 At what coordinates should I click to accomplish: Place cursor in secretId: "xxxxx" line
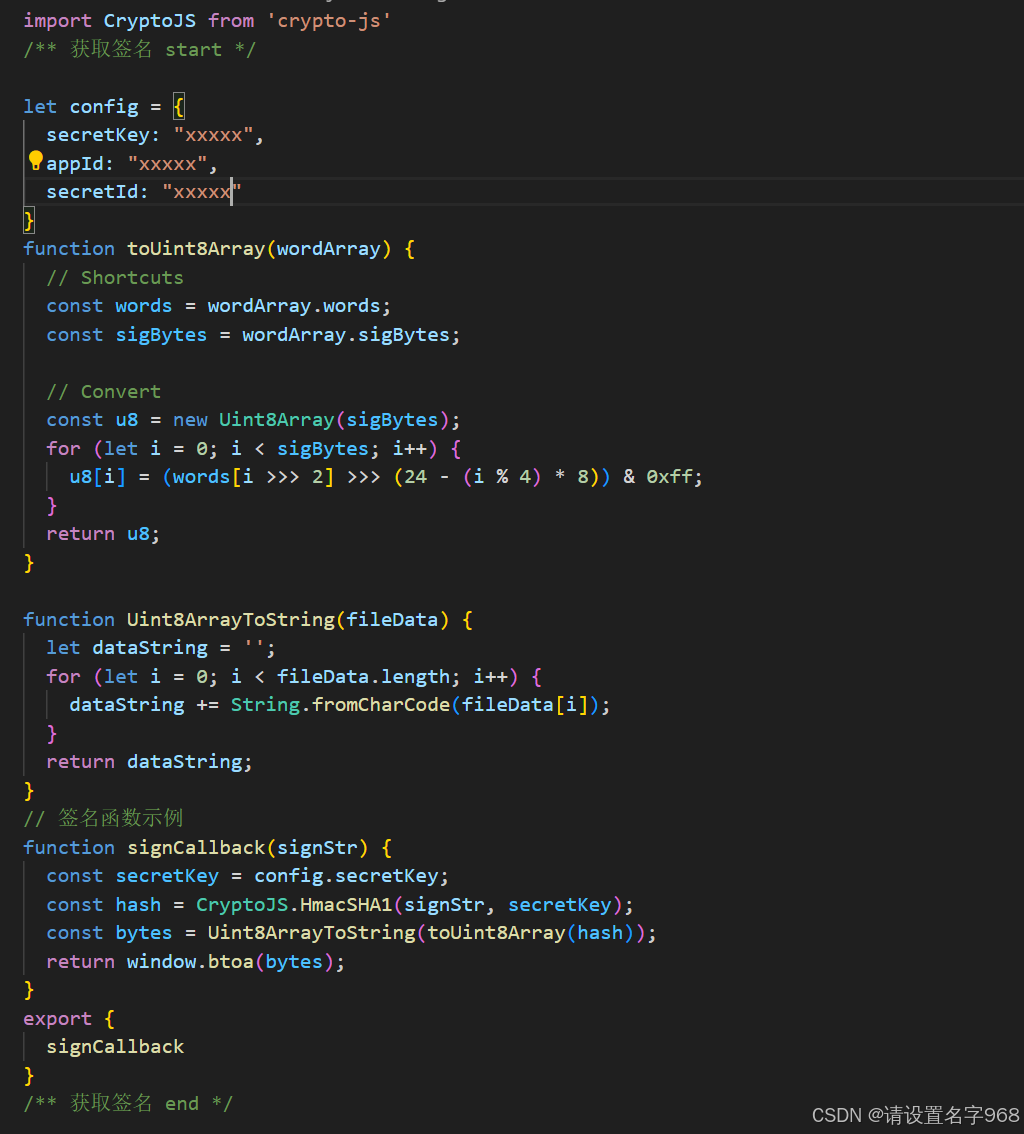pos(143,192)
